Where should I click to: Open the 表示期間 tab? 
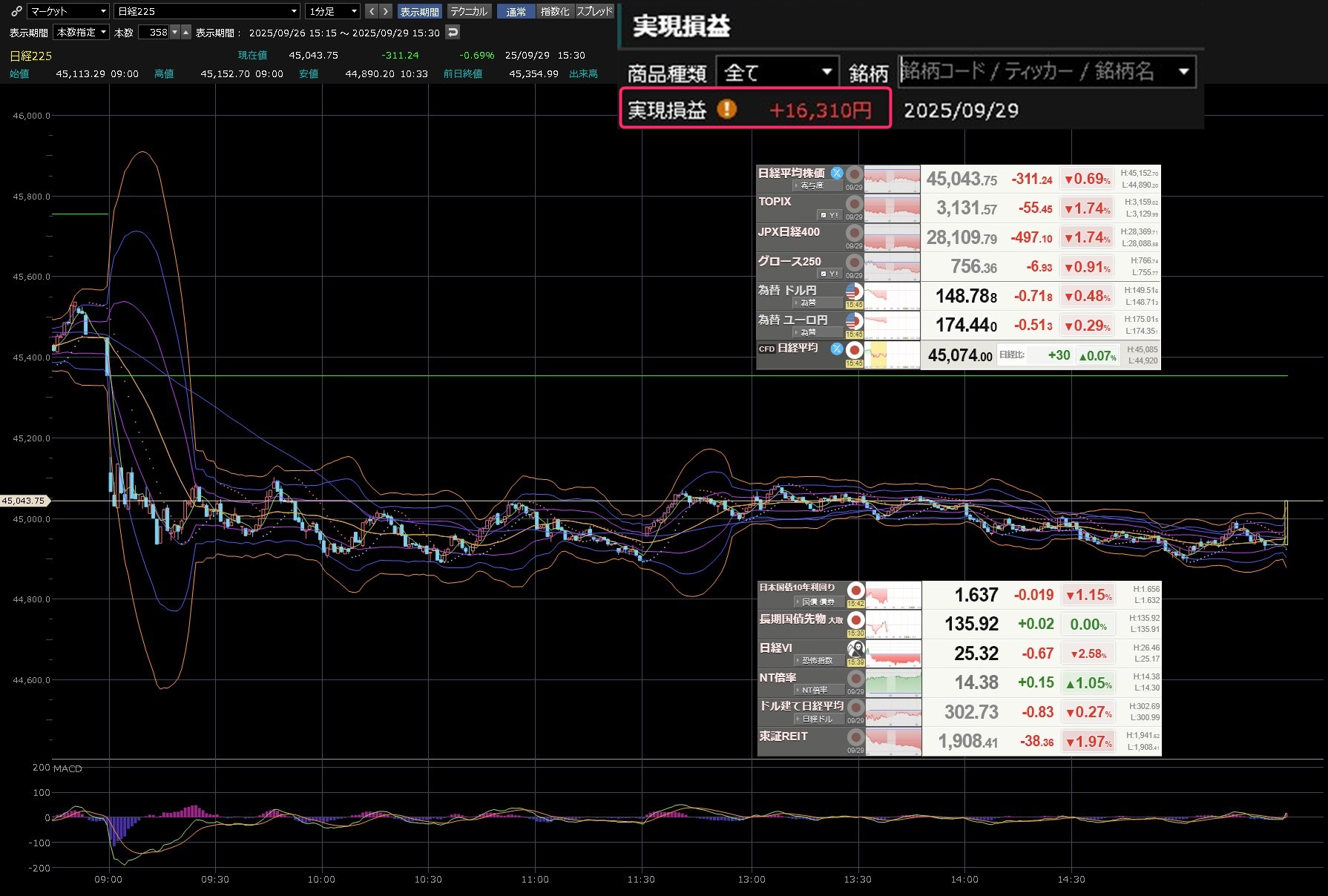(419, 11)
